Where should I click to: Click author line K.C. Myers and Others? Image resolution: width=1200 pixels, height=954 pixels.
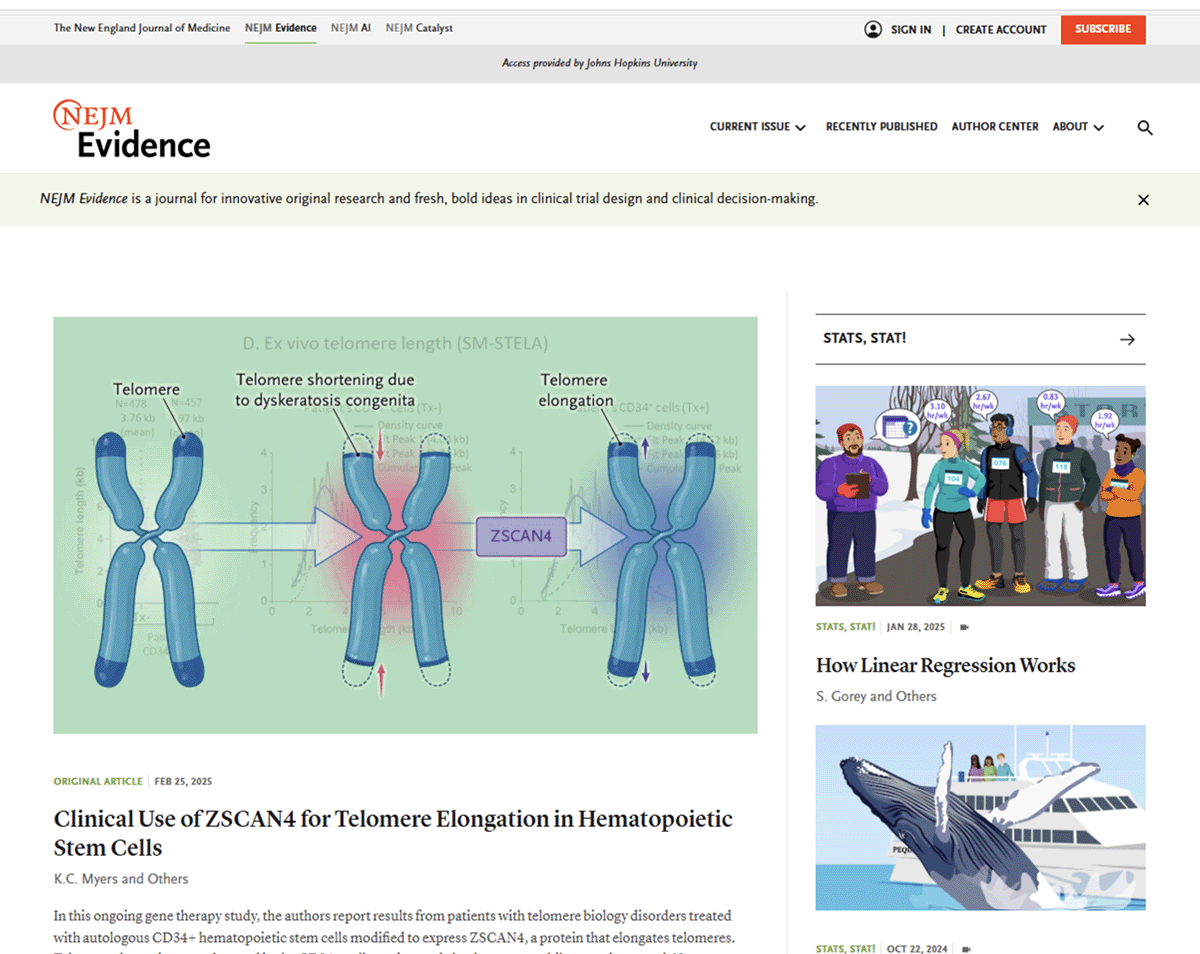coord(121,879)
